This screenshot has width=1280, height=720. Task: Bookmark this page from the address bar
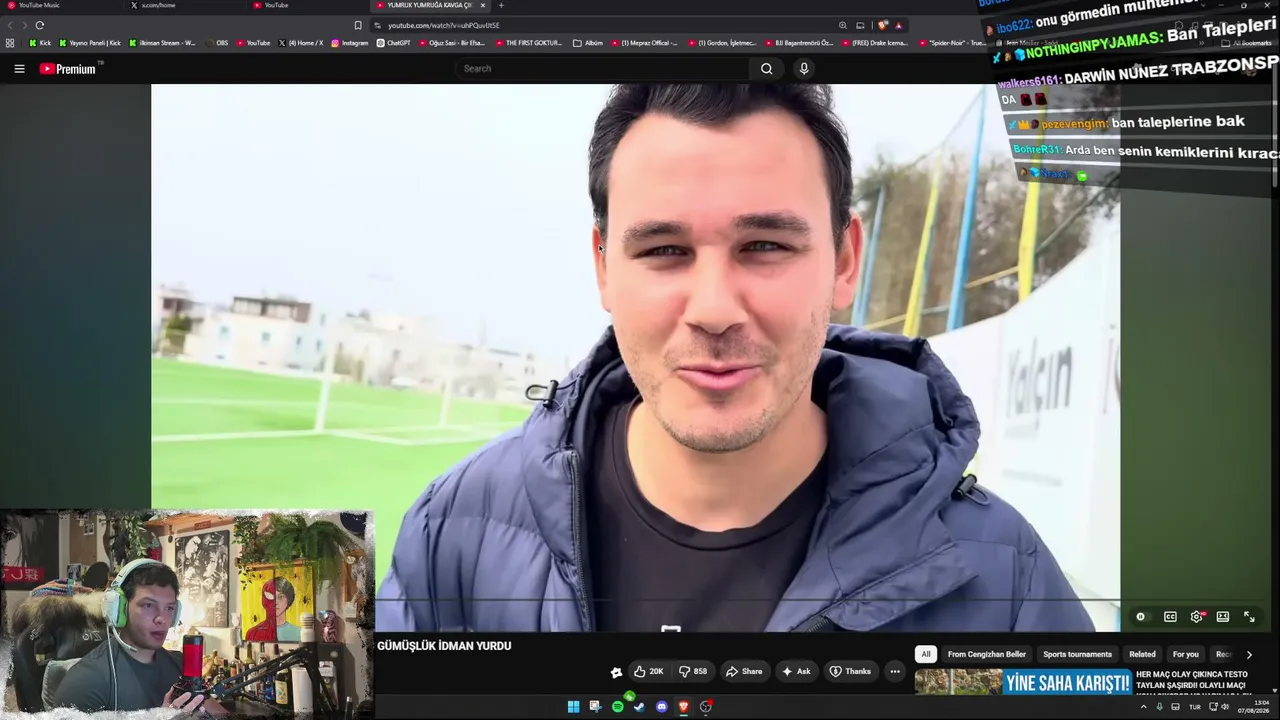click(x=358, y=25)
